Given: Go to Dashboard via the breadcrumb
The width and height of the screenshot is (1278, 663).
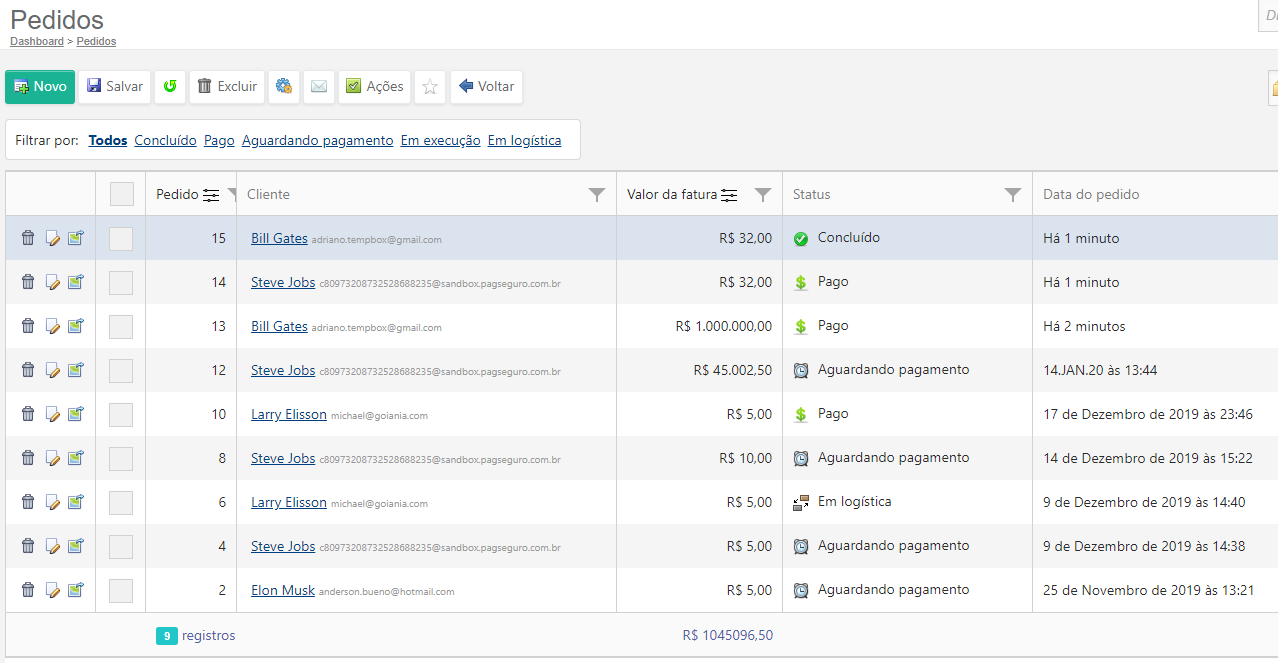Looking at the screenshot, I should click(37, 42).
